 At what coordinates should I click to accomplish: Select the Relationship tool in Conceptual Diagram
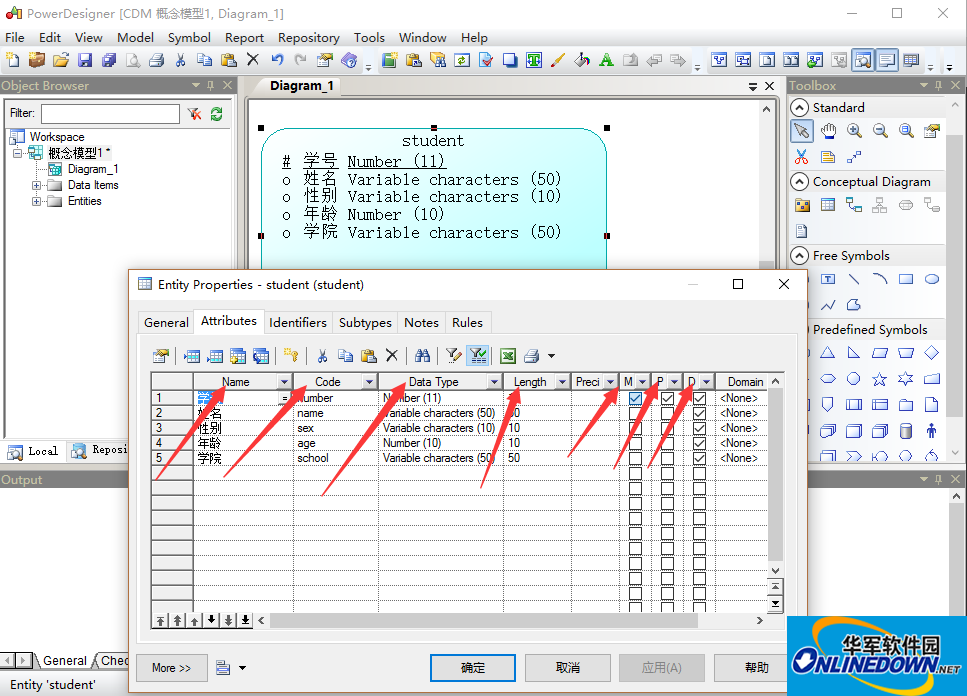coord(854,205)
